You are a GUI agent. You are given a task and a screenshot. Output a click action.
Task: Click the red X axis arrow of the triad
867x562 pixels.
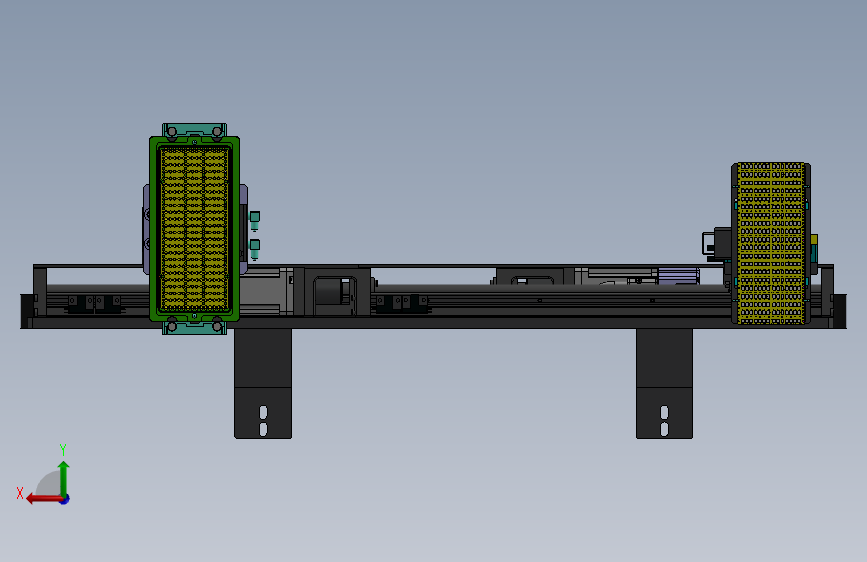pyautogui.click(x=44, y=499)
